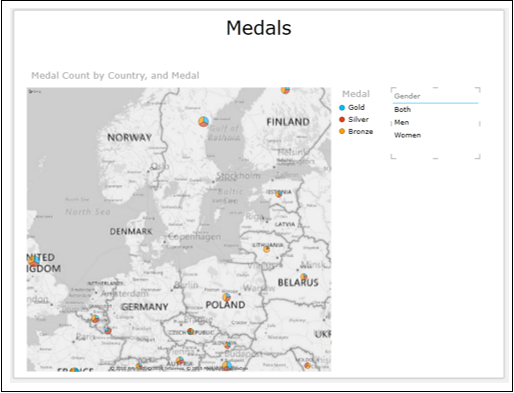Click the Bronze legend color dot
Viewport: 514px width, 393px height.
click(x=342, y=132)
